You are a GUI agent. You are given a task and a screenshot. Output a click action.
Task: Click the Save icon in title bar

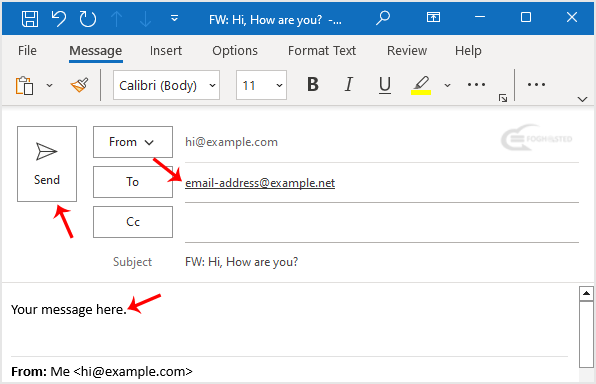[x=30, y=19]
